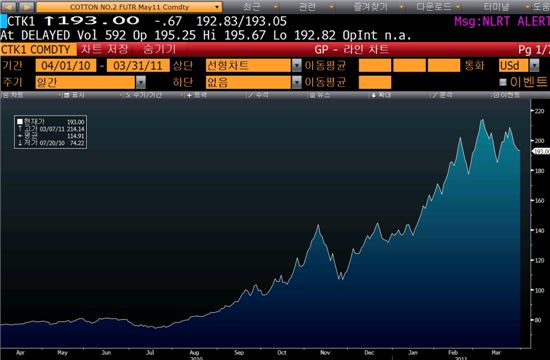Viewport: 550px width, 360px height.
Task: Click the first upper moving average field
Action: click(x=375, y=66)
